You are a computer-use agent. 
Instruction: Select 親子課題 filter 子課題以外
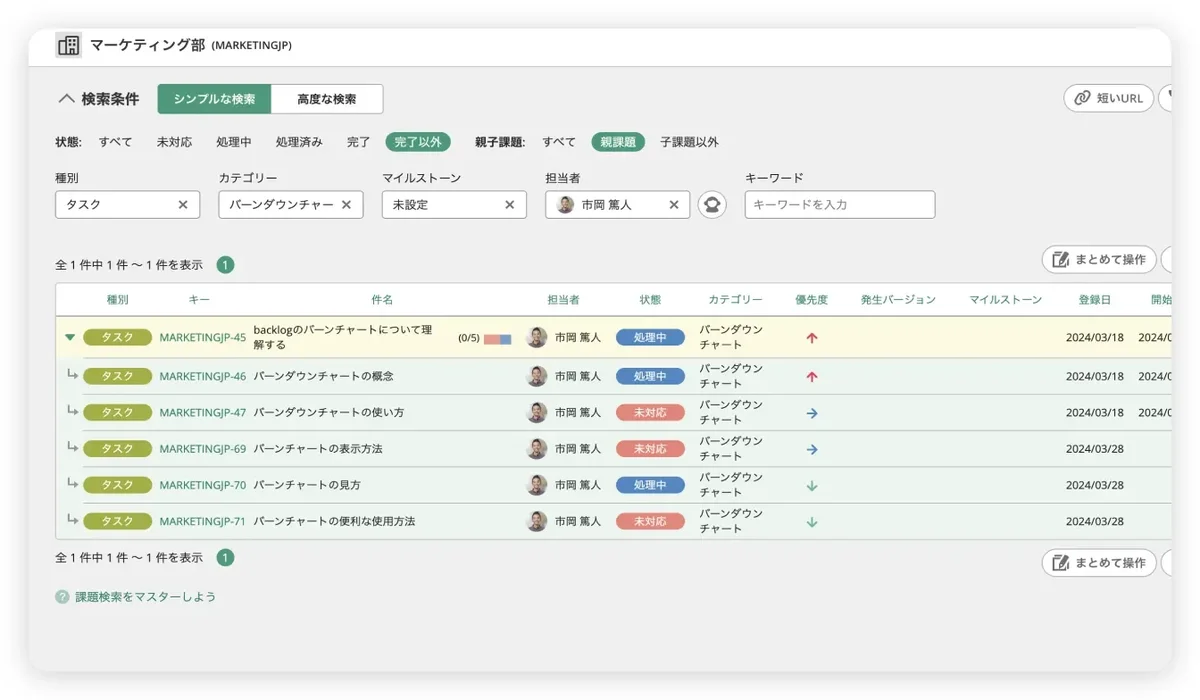pyautogui.click(x=689, y=142)
